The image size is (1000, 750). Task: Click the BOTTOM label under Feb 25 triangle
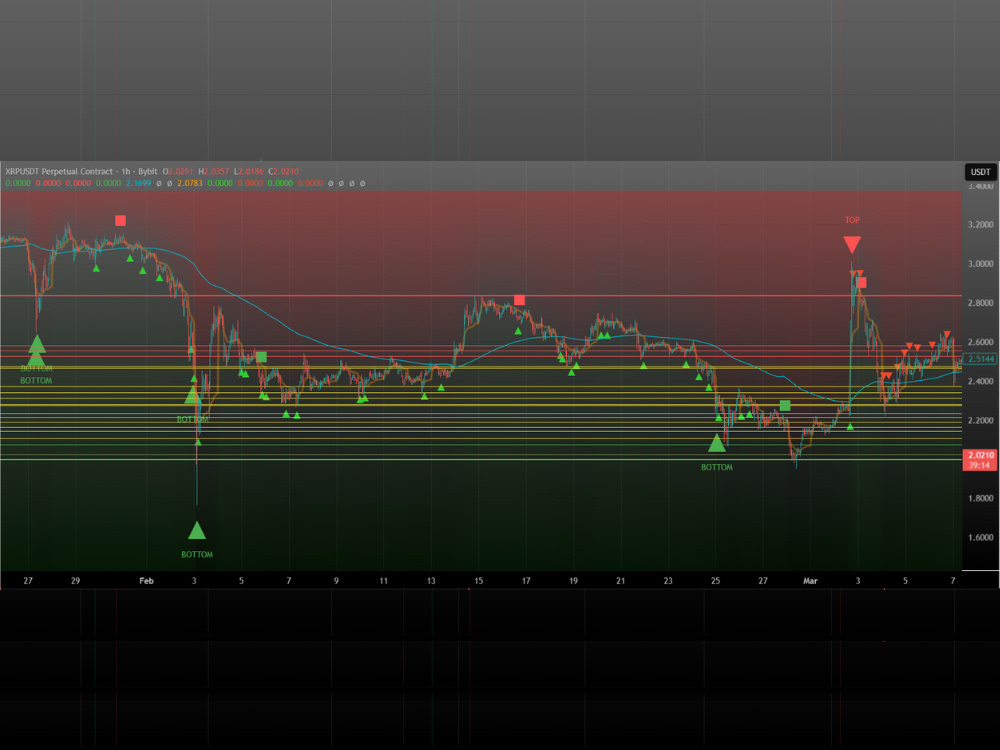pyautogui.click(x=717, y=467)
